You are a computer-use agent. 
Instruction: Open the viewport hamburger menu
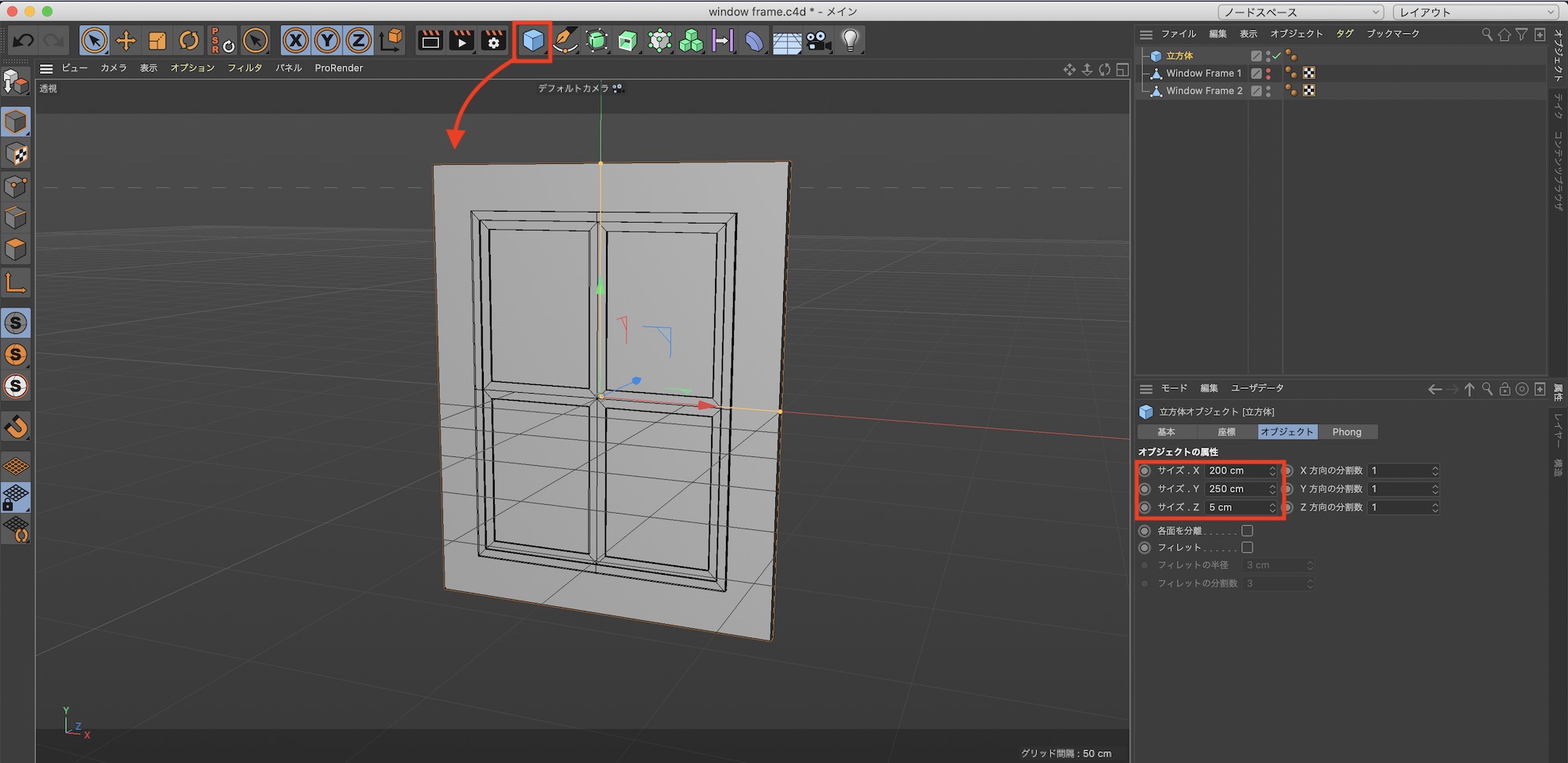pos(46,68)
